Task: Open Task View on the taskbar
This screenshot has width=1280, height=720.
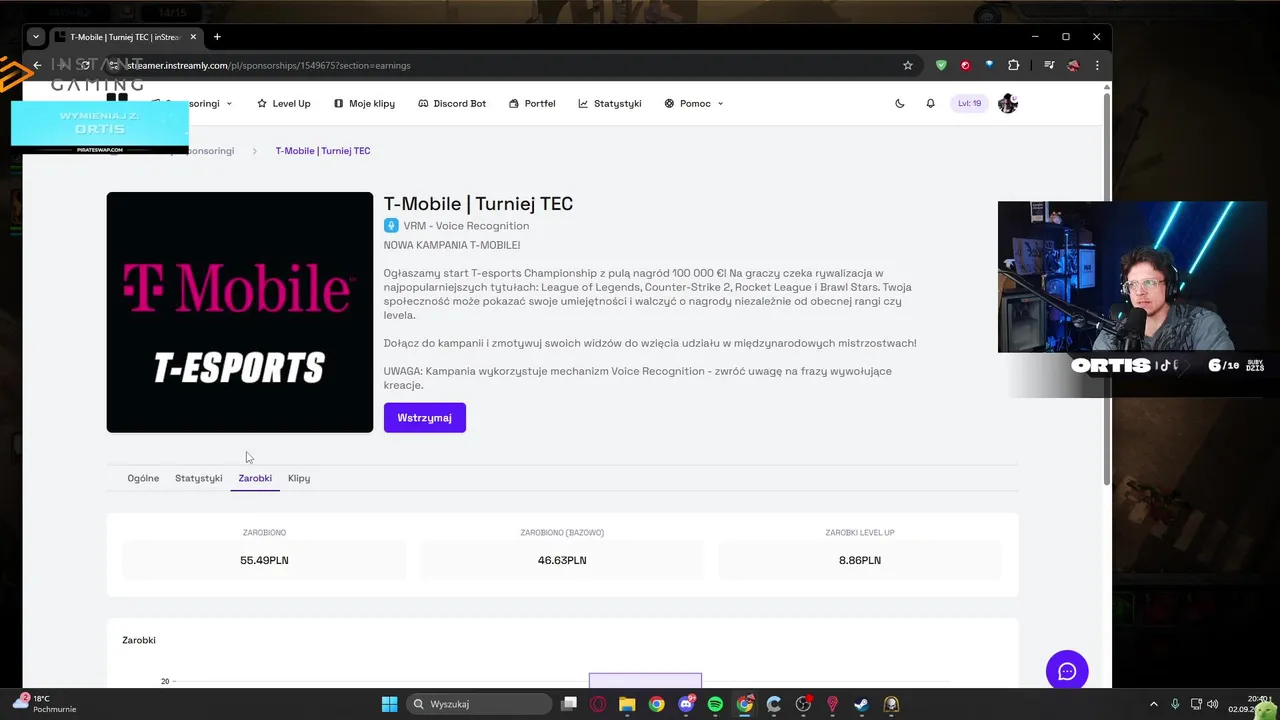Action: click(x=569, y=704)
